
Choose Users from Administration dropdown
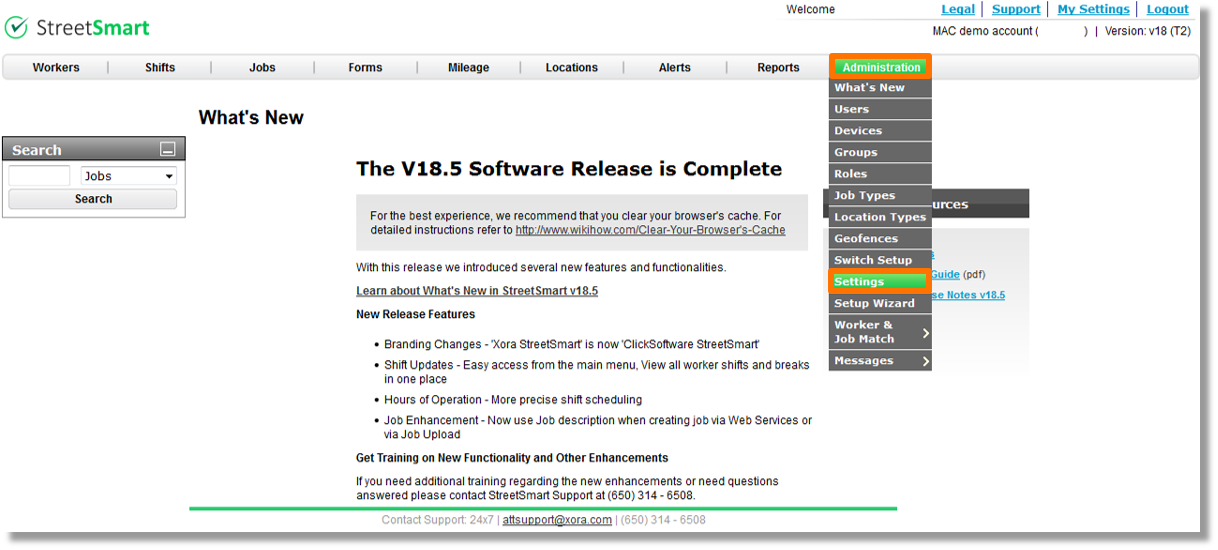pyautogui.click(x=852, y=109)
